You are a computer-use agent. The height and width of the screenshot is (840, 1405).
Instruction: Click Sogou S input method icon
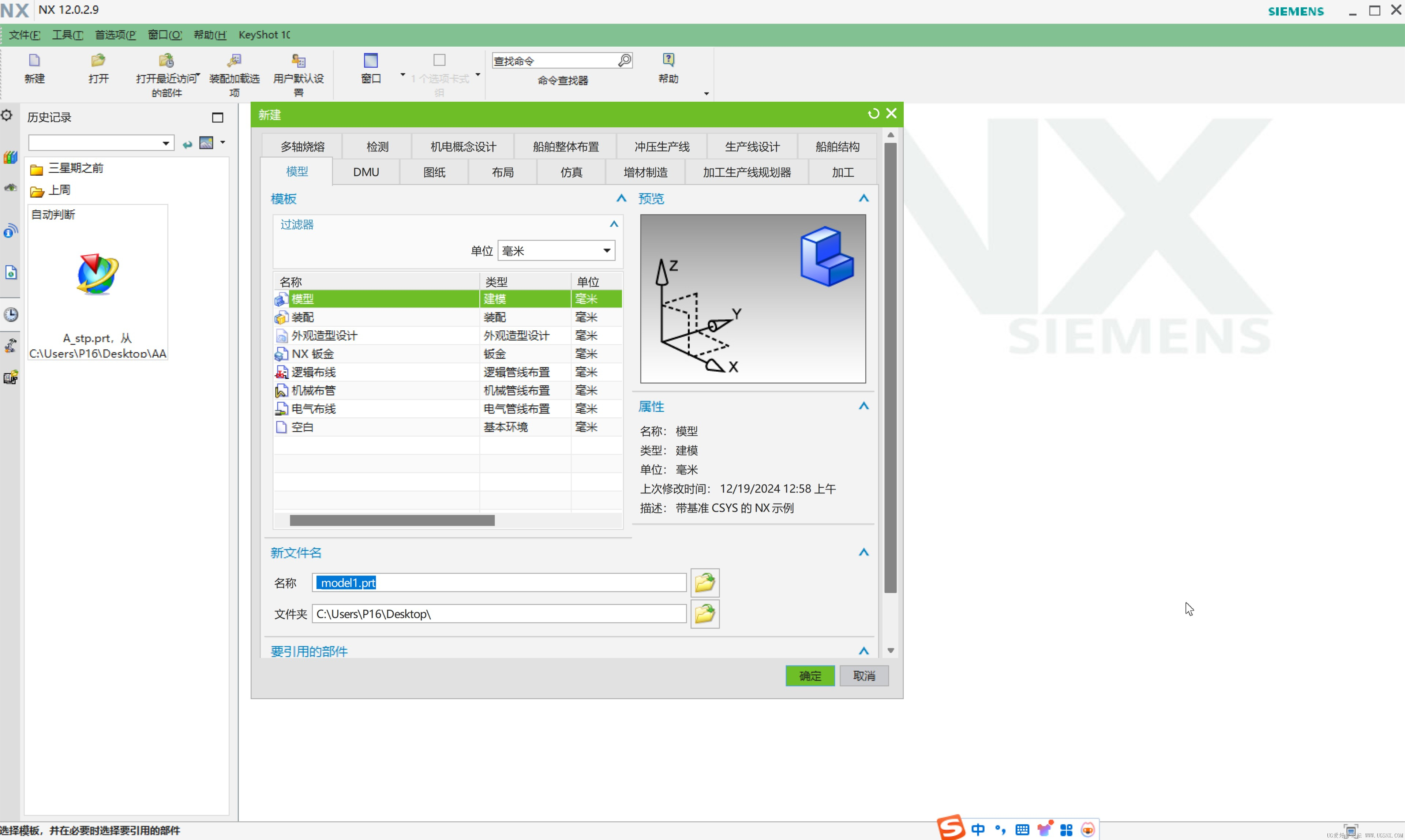(x=951, y=828)
